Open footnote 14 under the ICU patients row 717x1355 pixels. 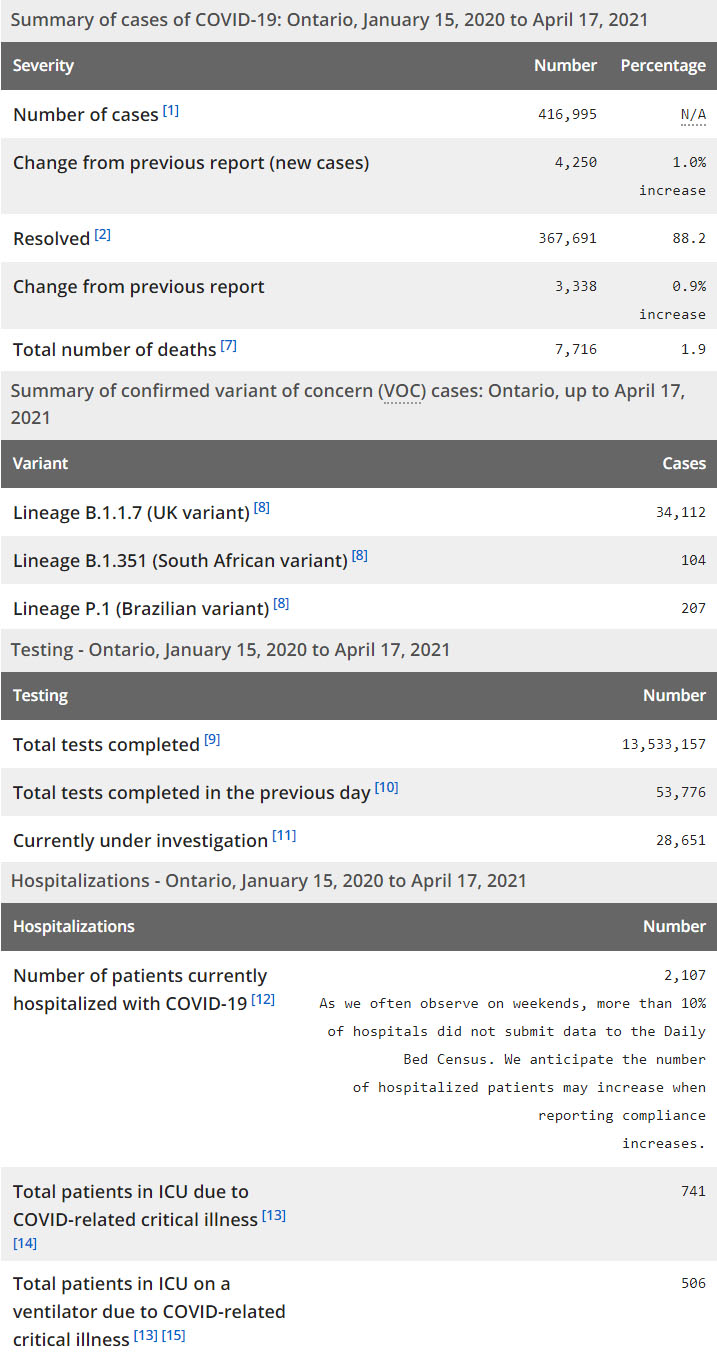25,1243
